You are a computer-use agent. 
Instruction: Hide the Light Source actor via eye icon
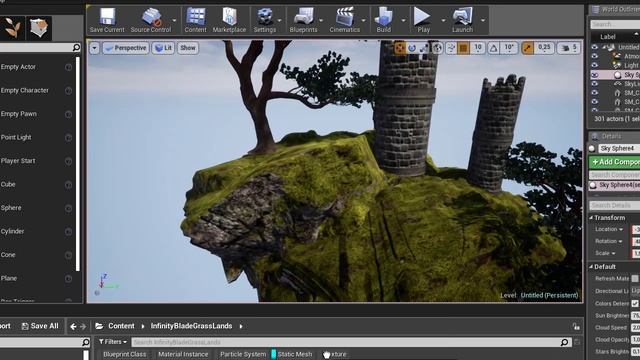click(x=595, y=65)
